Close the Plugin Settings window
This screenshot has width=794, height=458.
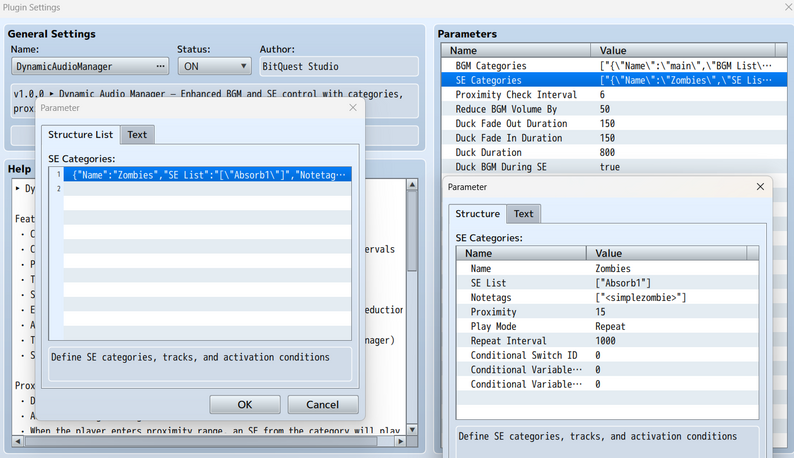coord(788,7)
